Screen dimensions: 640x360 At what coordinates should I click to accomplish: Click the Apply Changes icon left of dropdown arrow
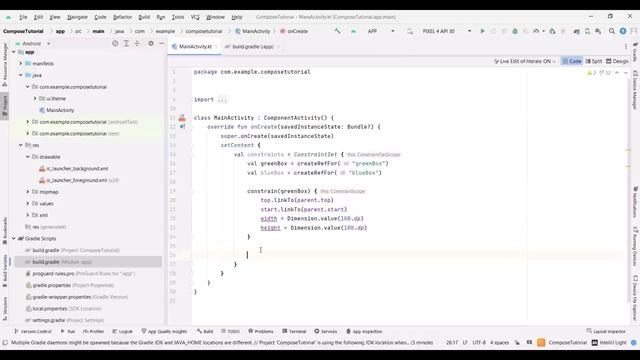pyautogui.click(x=536, y=31)
